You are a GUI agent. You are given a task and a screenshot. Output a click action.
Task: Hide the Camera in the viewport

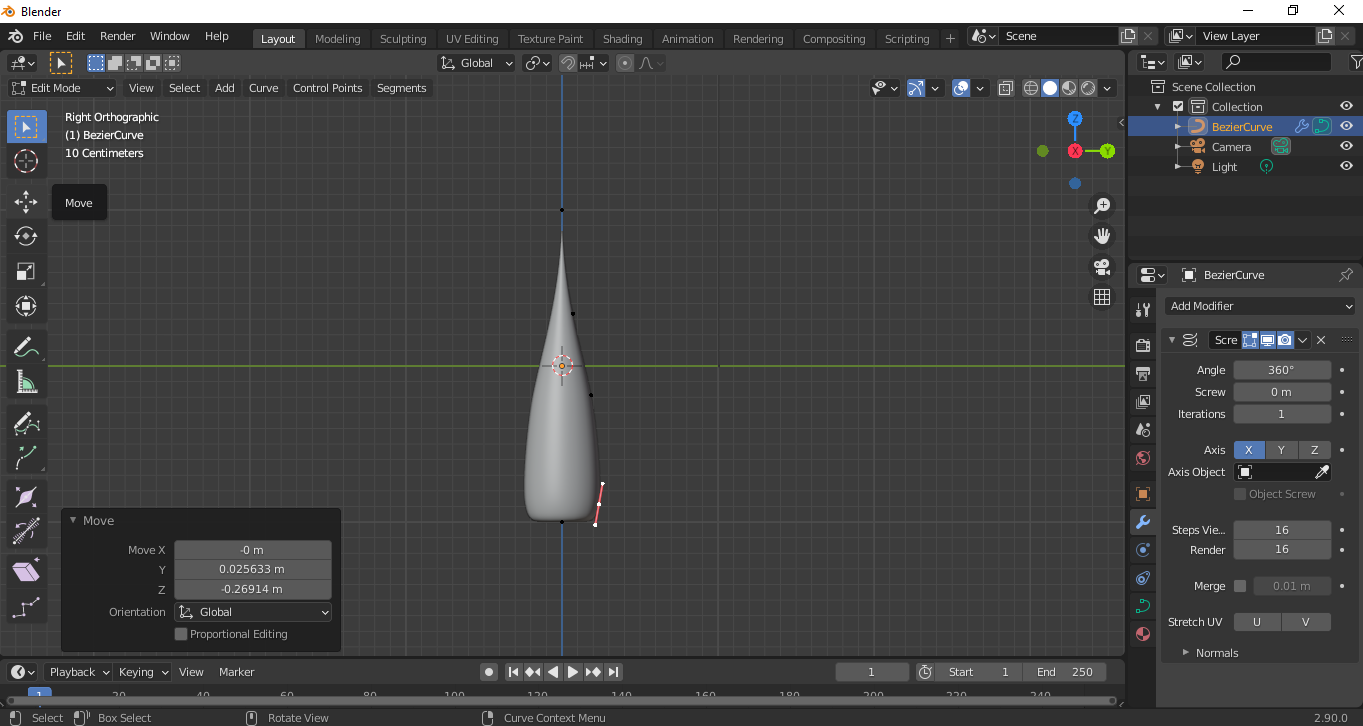pyautogui.click(x=1346, y=146)
